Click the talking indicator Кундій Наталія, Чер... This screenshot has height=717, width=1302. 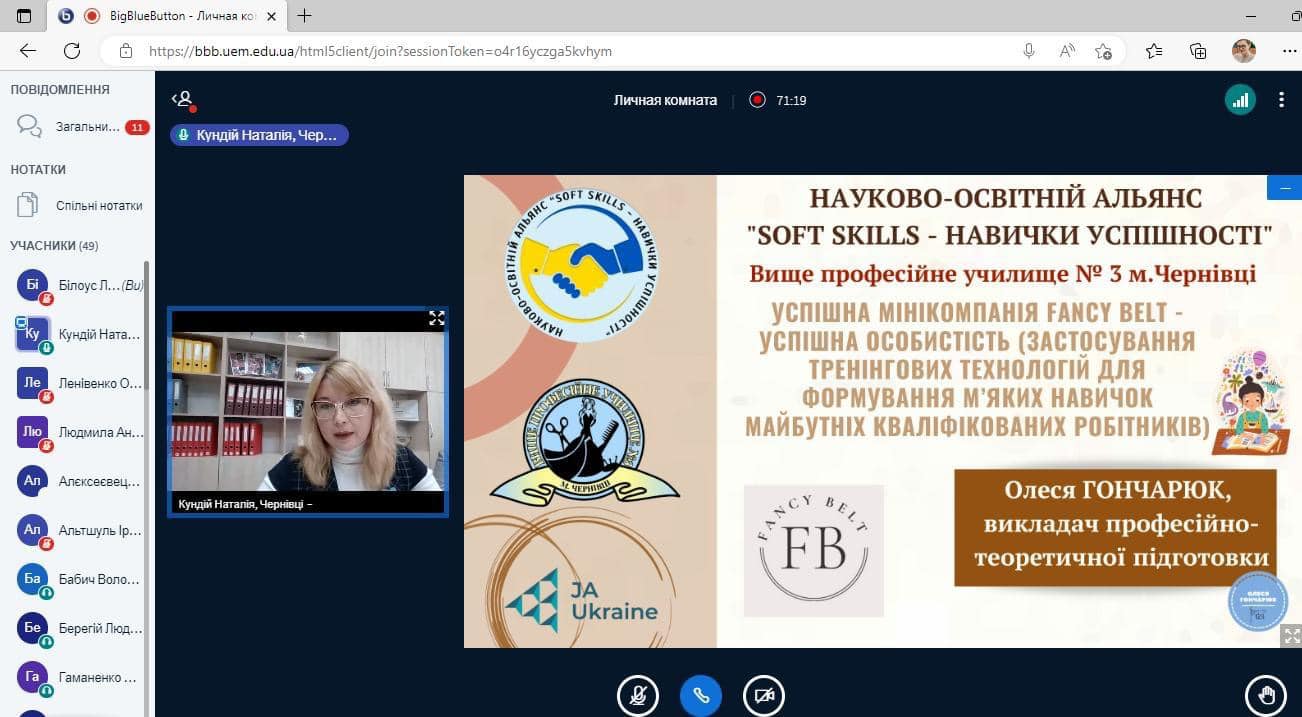(259, 135)
